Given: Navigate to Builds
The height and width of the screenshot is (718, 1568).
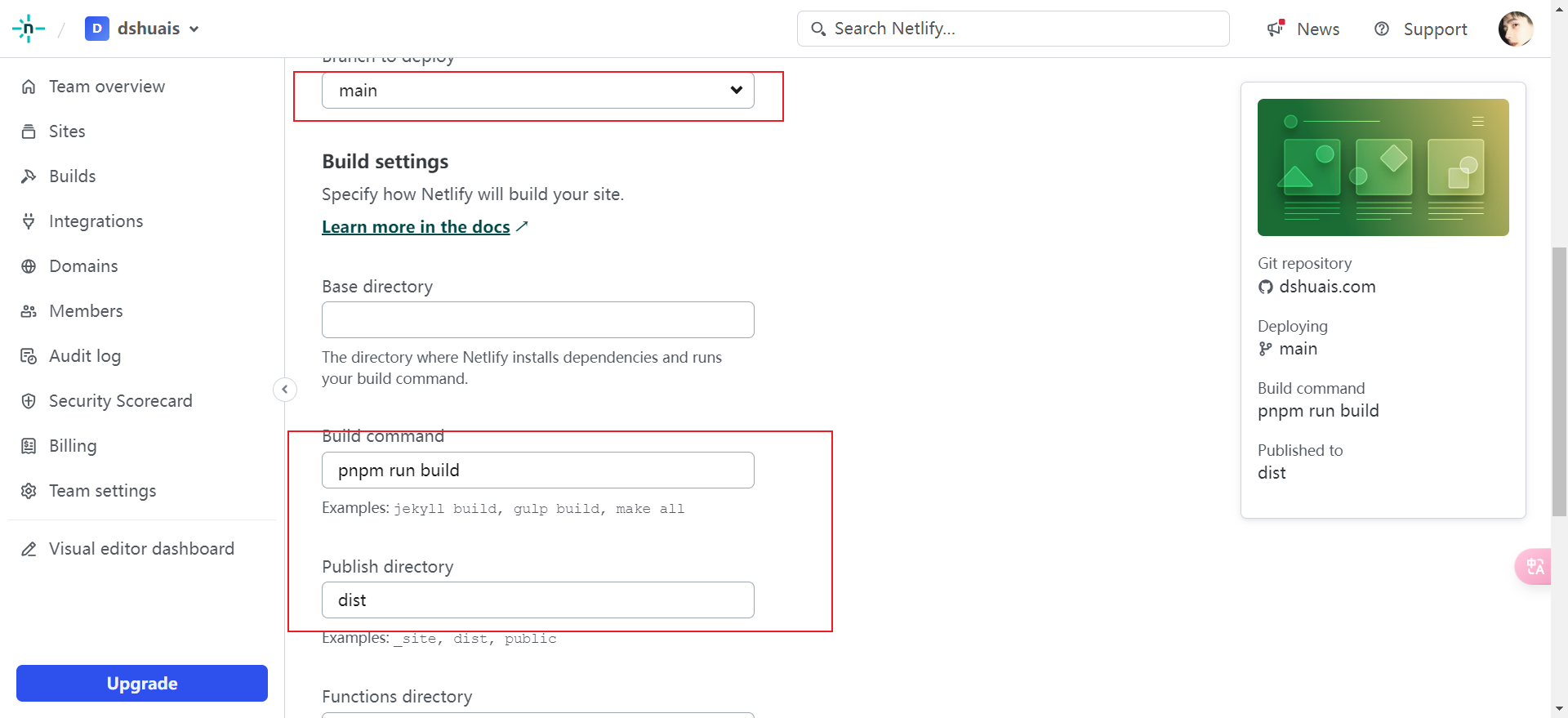Looking at the screenshot, I should pos(73,176).
